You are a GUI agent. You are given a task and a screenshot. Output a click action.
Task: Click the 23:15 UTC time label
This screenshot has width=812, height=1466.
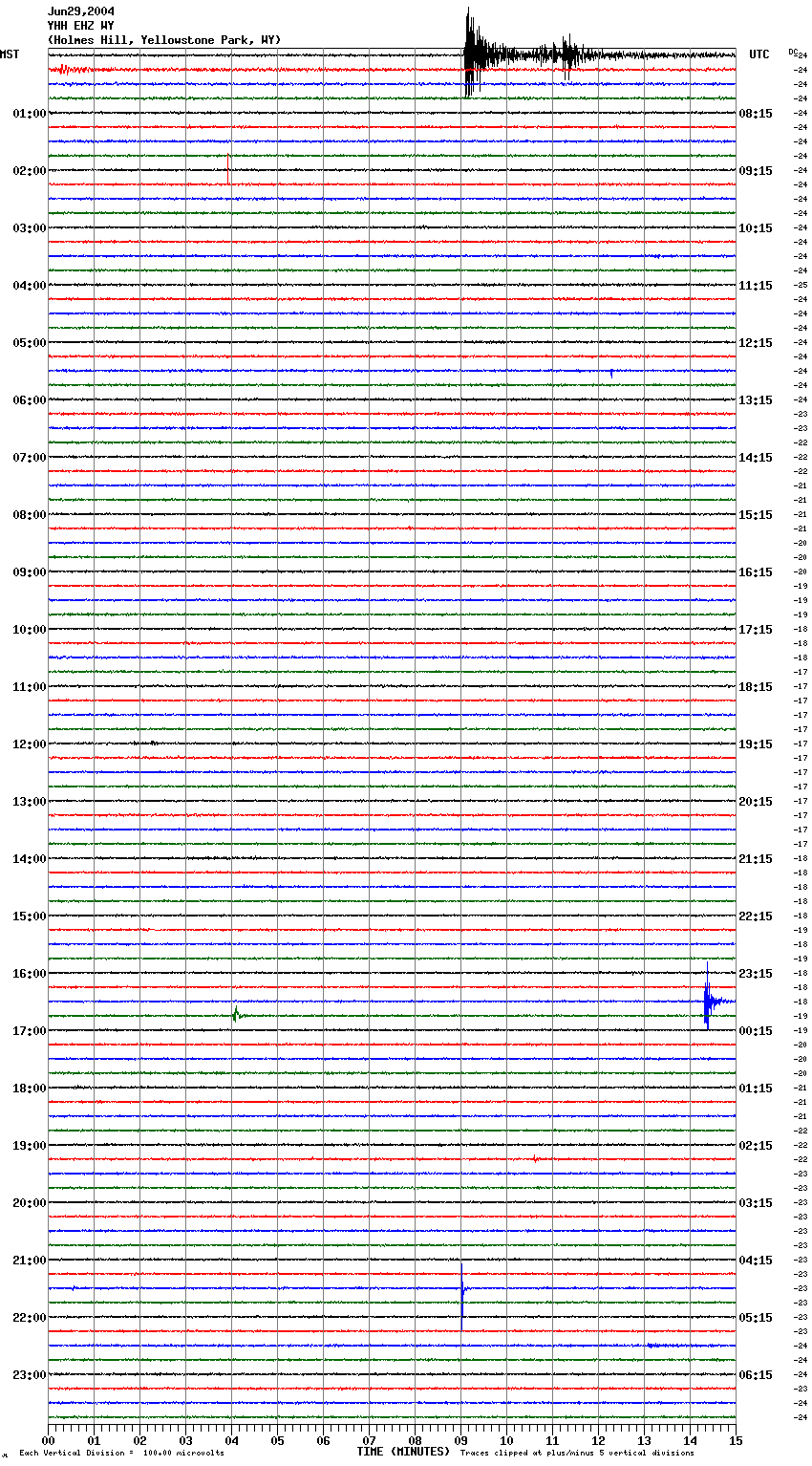tap(756, 974)
